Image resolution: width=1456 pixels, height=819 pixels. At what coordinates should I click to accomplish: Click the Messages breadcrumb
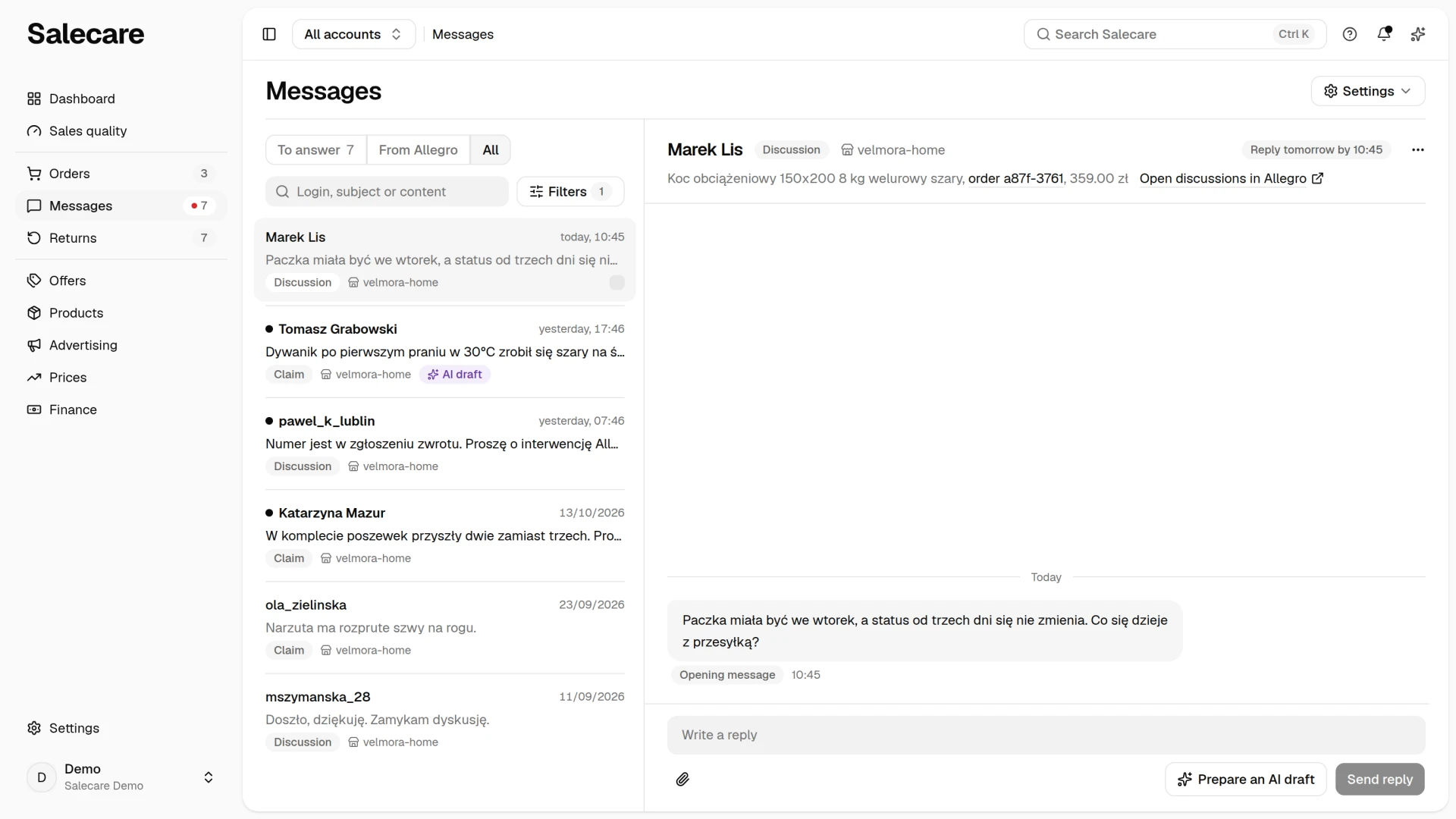463,34
